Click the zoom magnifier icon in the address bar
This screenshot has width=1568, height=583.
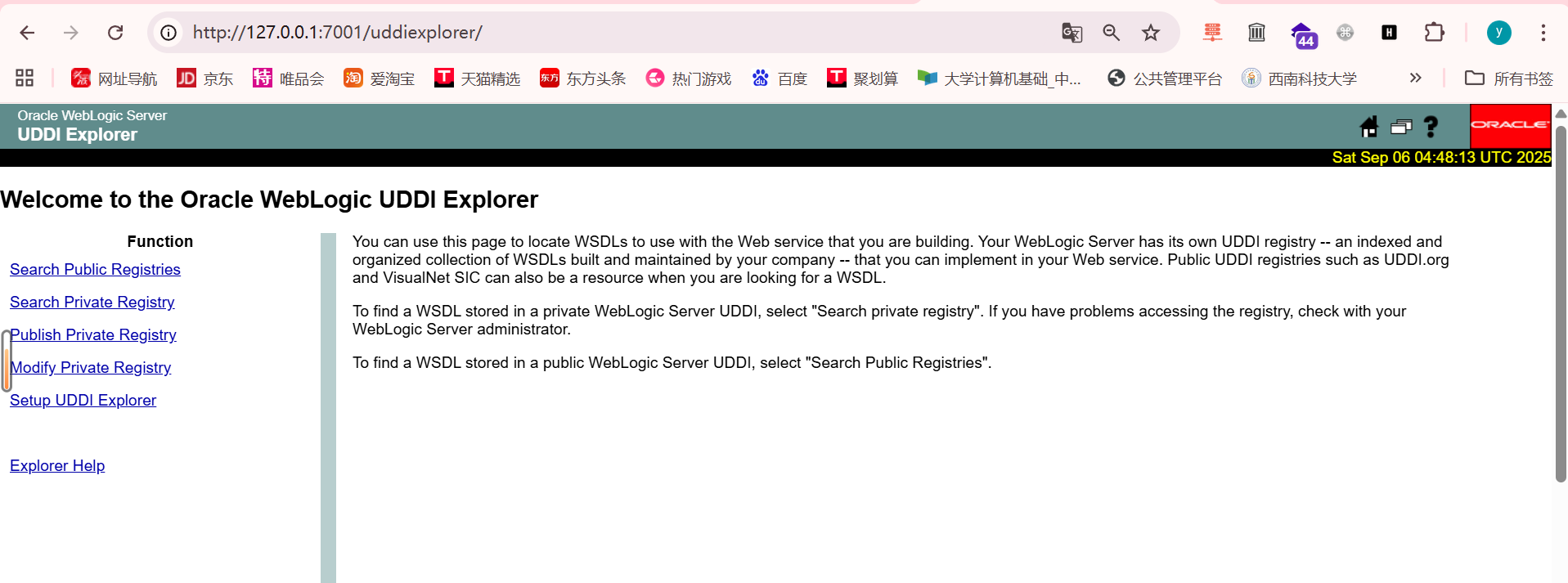tap(1111, 33)
